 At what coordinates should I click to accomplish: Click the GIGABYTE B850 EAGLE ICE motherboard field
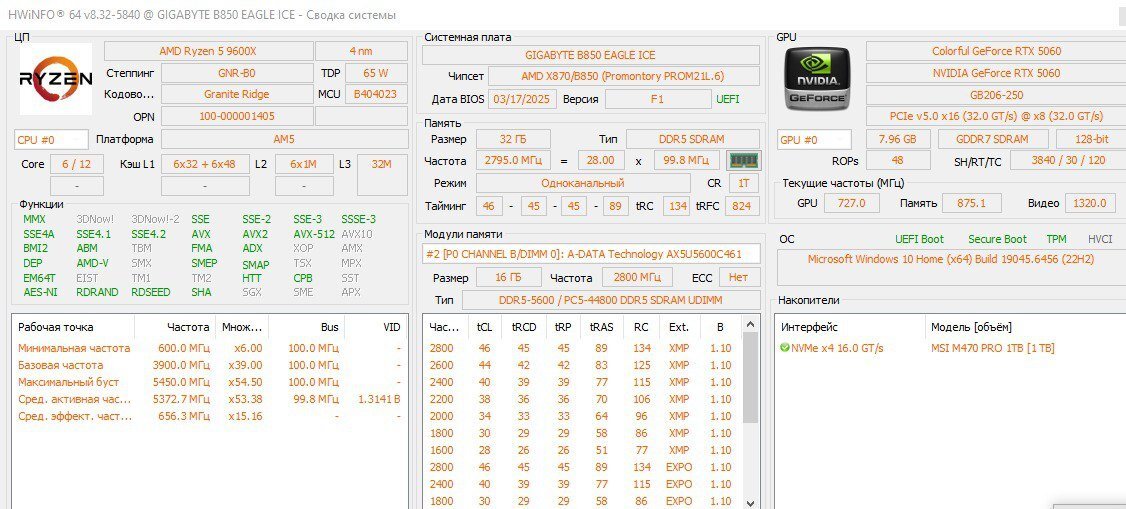[x=590, y=54]
